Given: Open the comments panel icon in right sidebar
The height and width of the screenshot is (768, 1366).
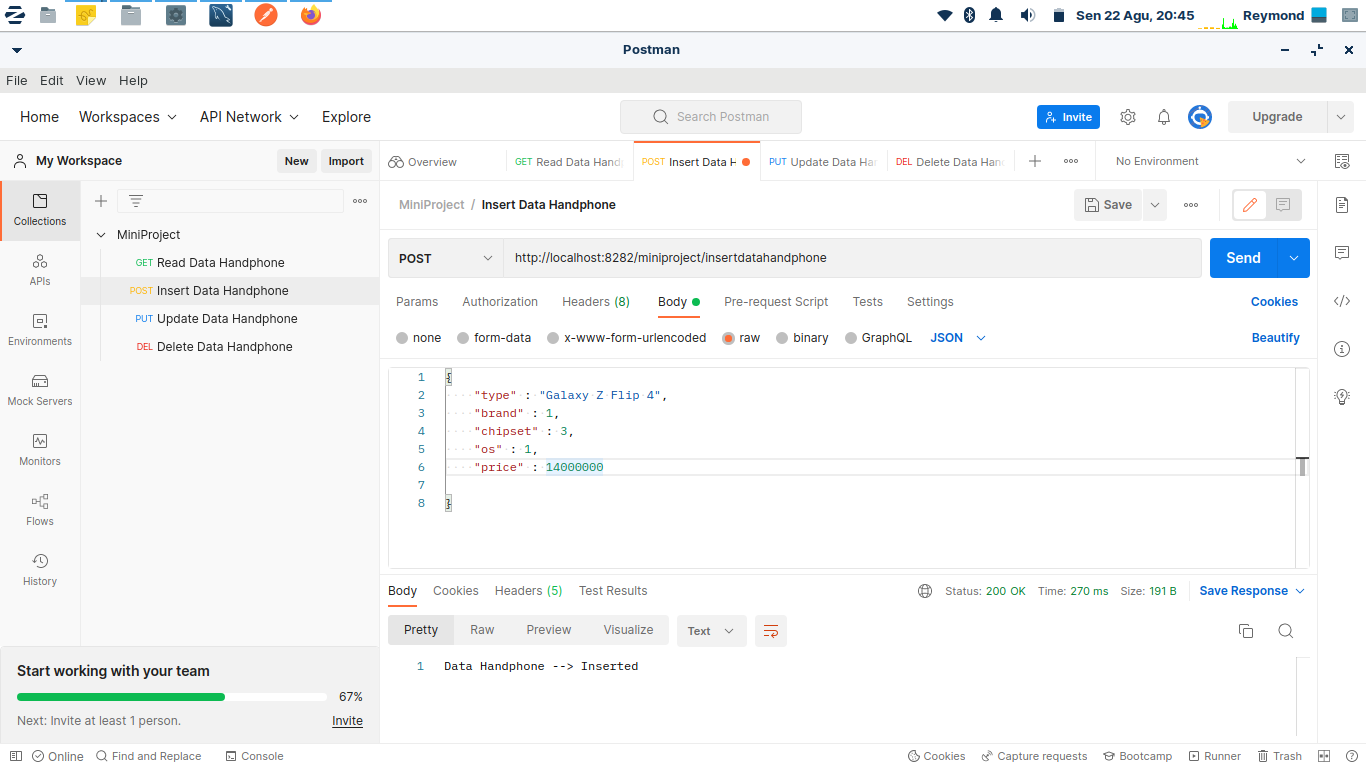Looking at the screenshot, I should (x=1342, y=253).
